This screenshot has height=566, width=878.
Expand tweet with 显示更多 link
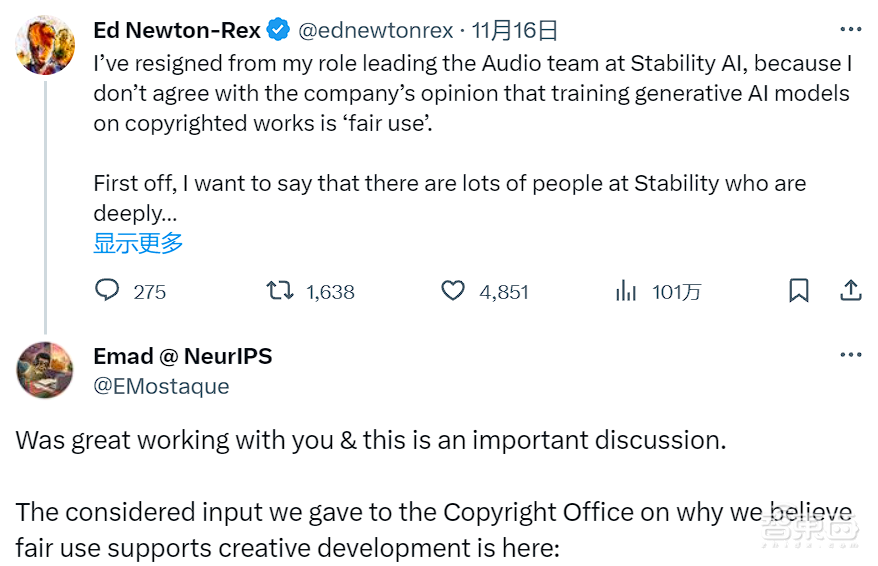coord(138,242)
